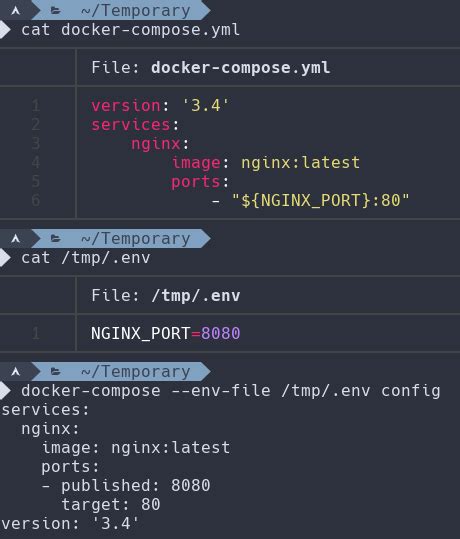Click the prompt arrow before docker-compose --env-file
This screenshot has height=539, width=460.
(5, 391)
